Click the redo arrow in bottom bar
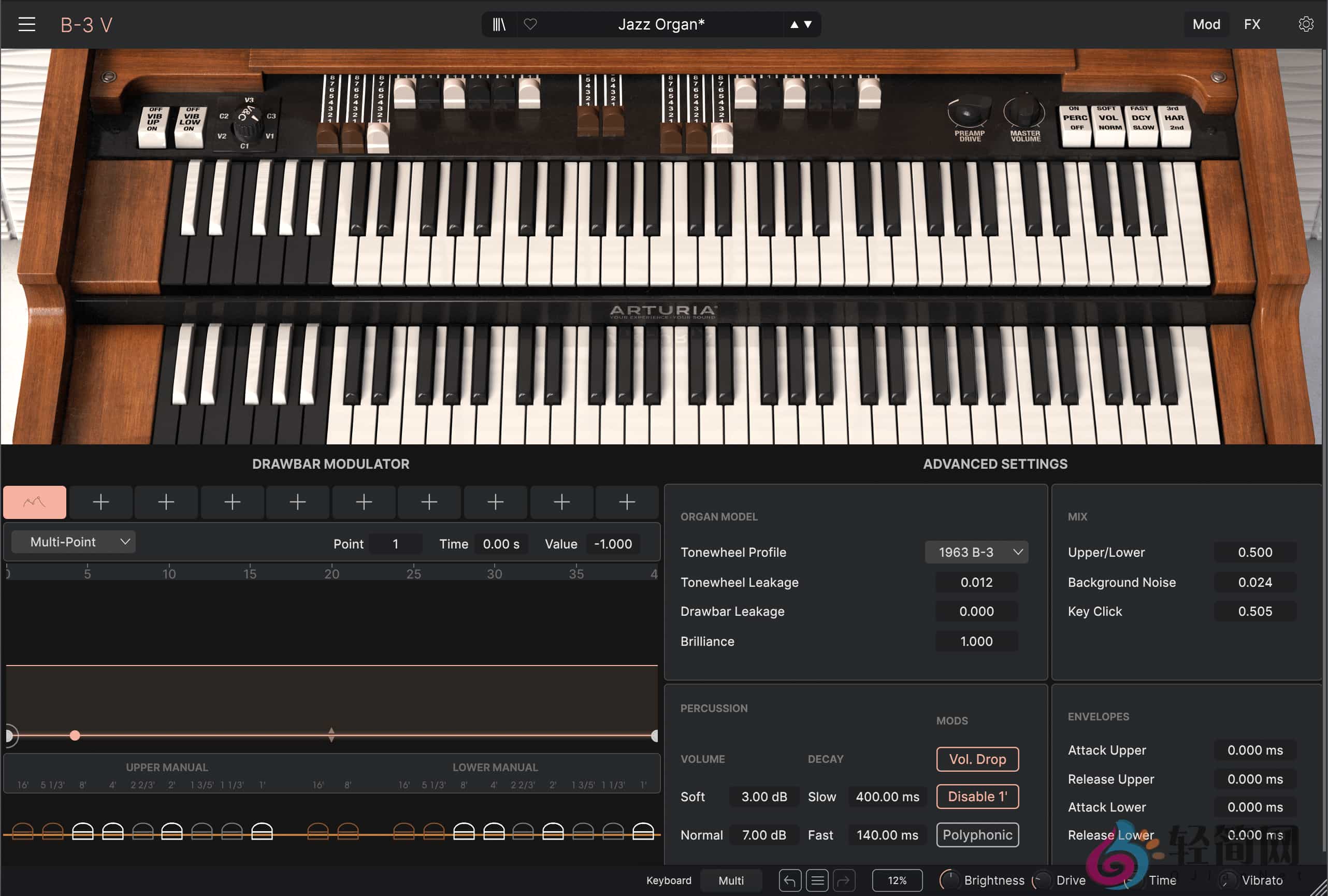The height and width of the screenshot is (896, 1328). (845, 880)
